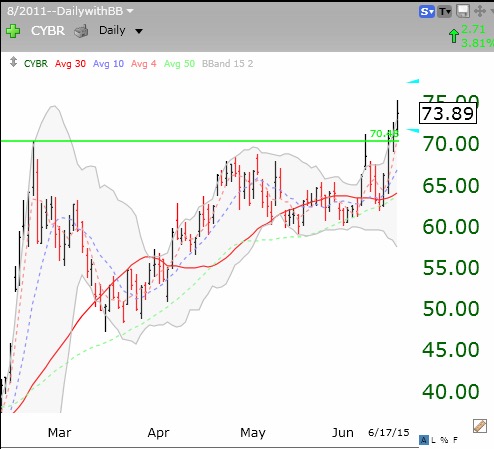The width and height of the screenshot is (494, 449).
Task: Toggle the L logarithmic scale option
Action: (433, 440)
